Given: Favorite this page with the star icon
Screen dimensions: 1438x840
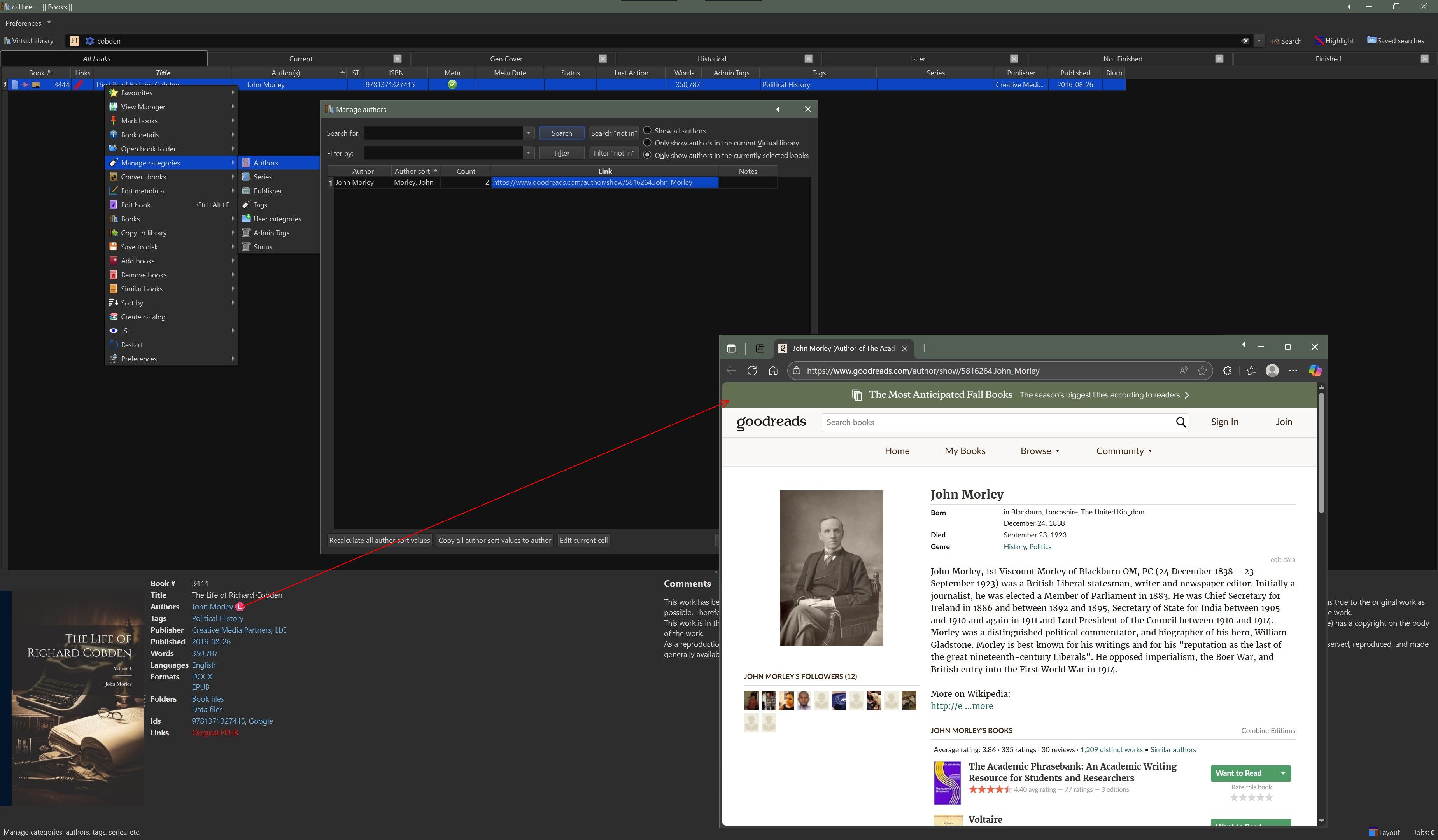Looking at the screenshot, I should 1202,371.
